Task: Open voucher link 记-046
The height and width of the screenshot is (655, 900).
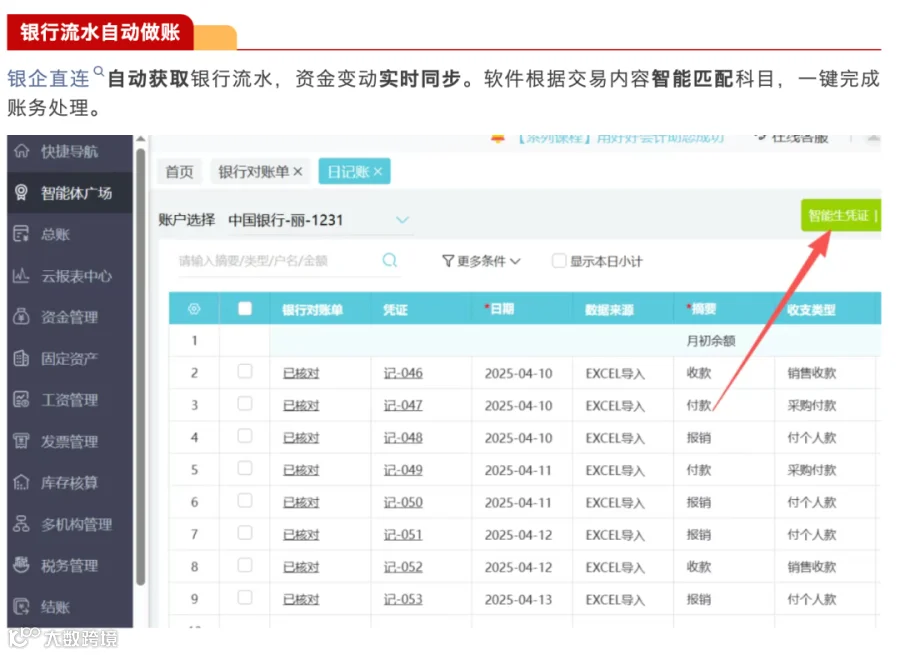Action: [x=403, y=373]
